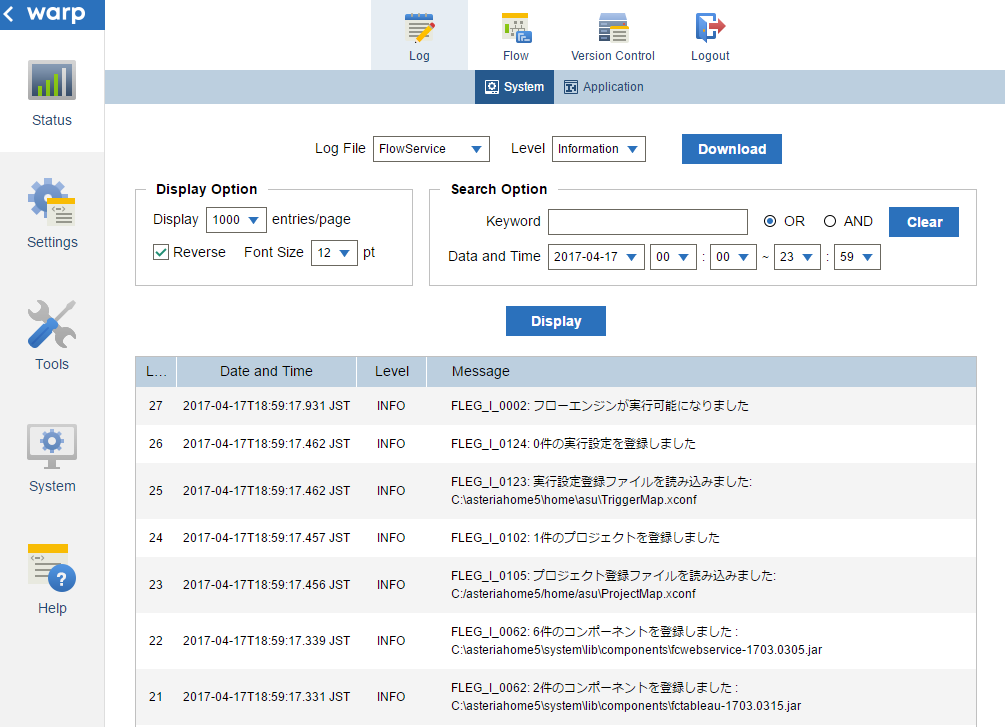Expand the entries per page dropdown
The height and width of the screenshot is (727, 1005).
[236, 219]
